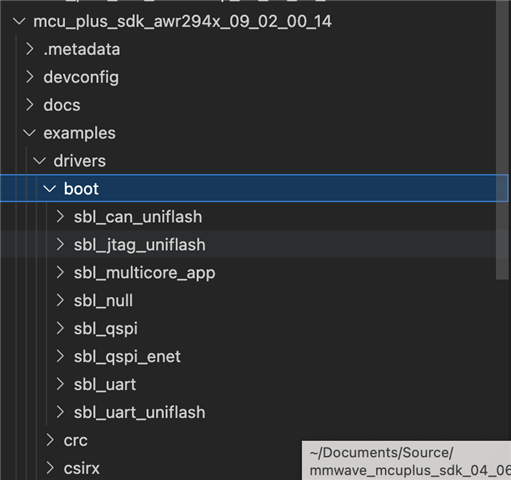Collapse the drivers folder chevron
The width and height of the screenshot is (511, 480).
click(39, 161)
